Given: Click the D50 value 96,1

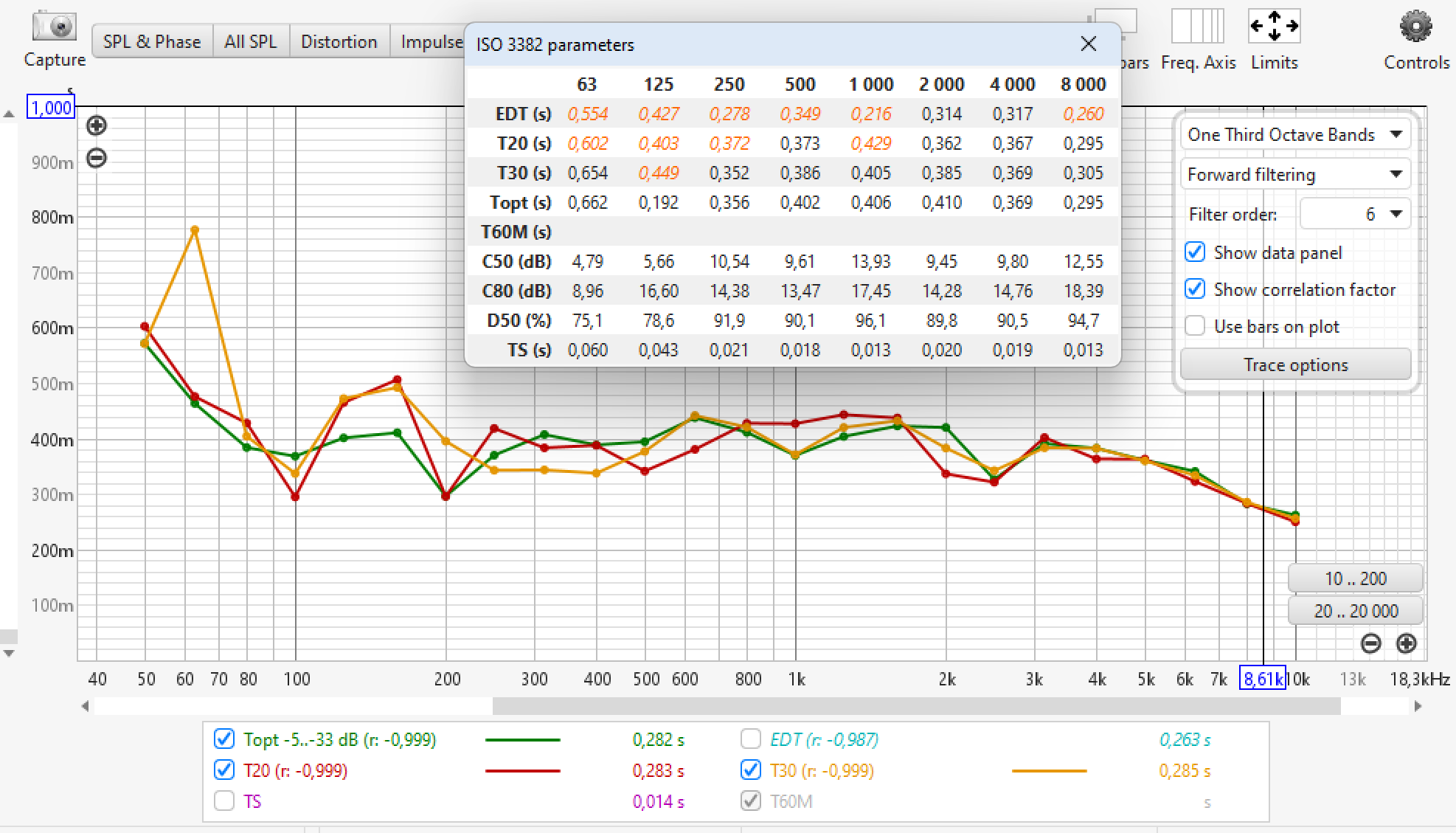Looking at the screenshot, I should tap(870, 320).
